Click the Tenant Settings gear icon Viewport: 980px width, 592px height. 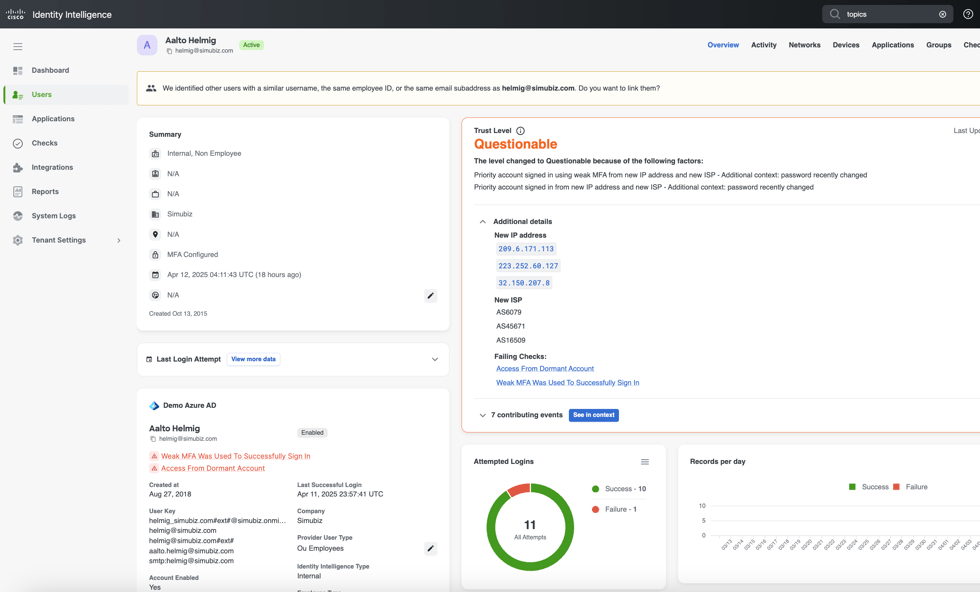coord(18,240)
